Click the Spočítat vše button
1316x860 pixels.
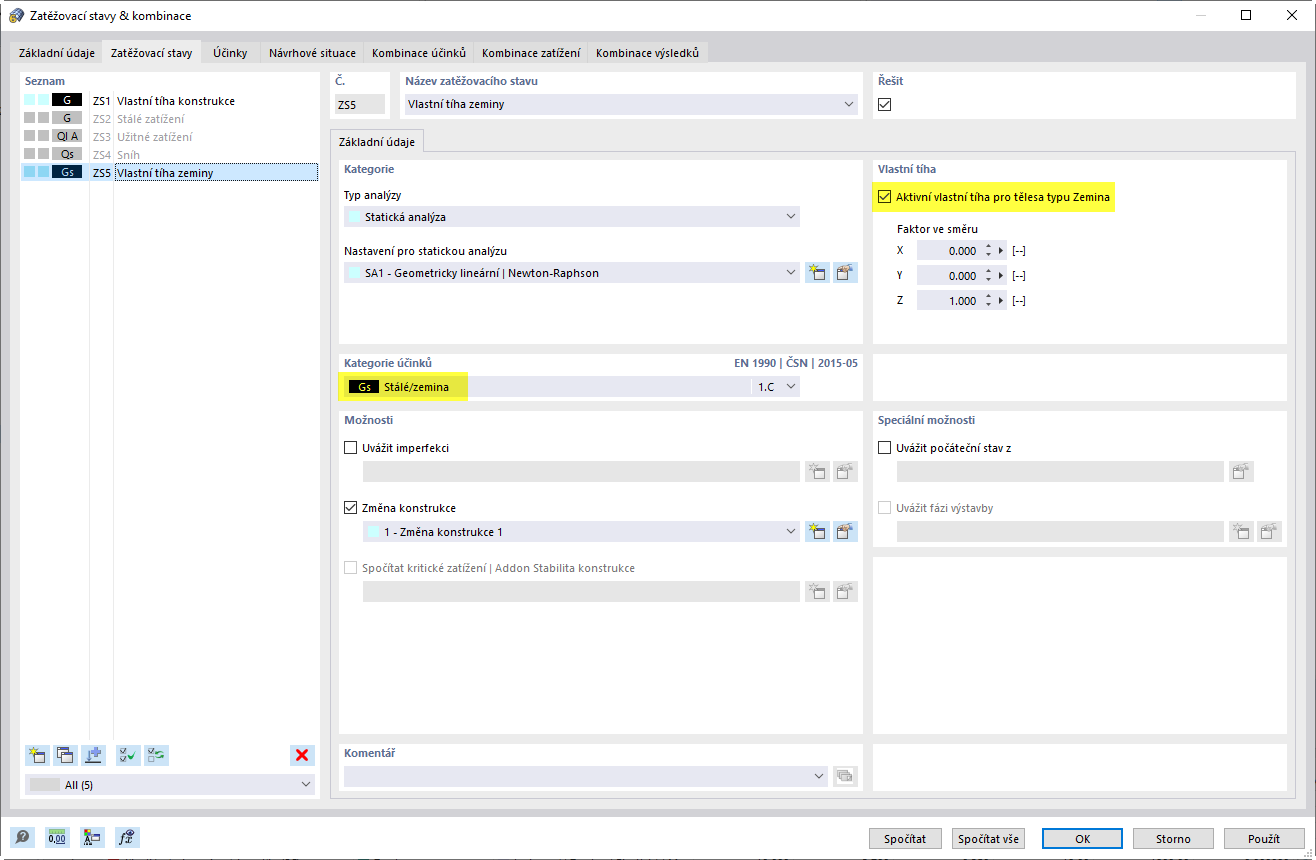coord(988,838)
